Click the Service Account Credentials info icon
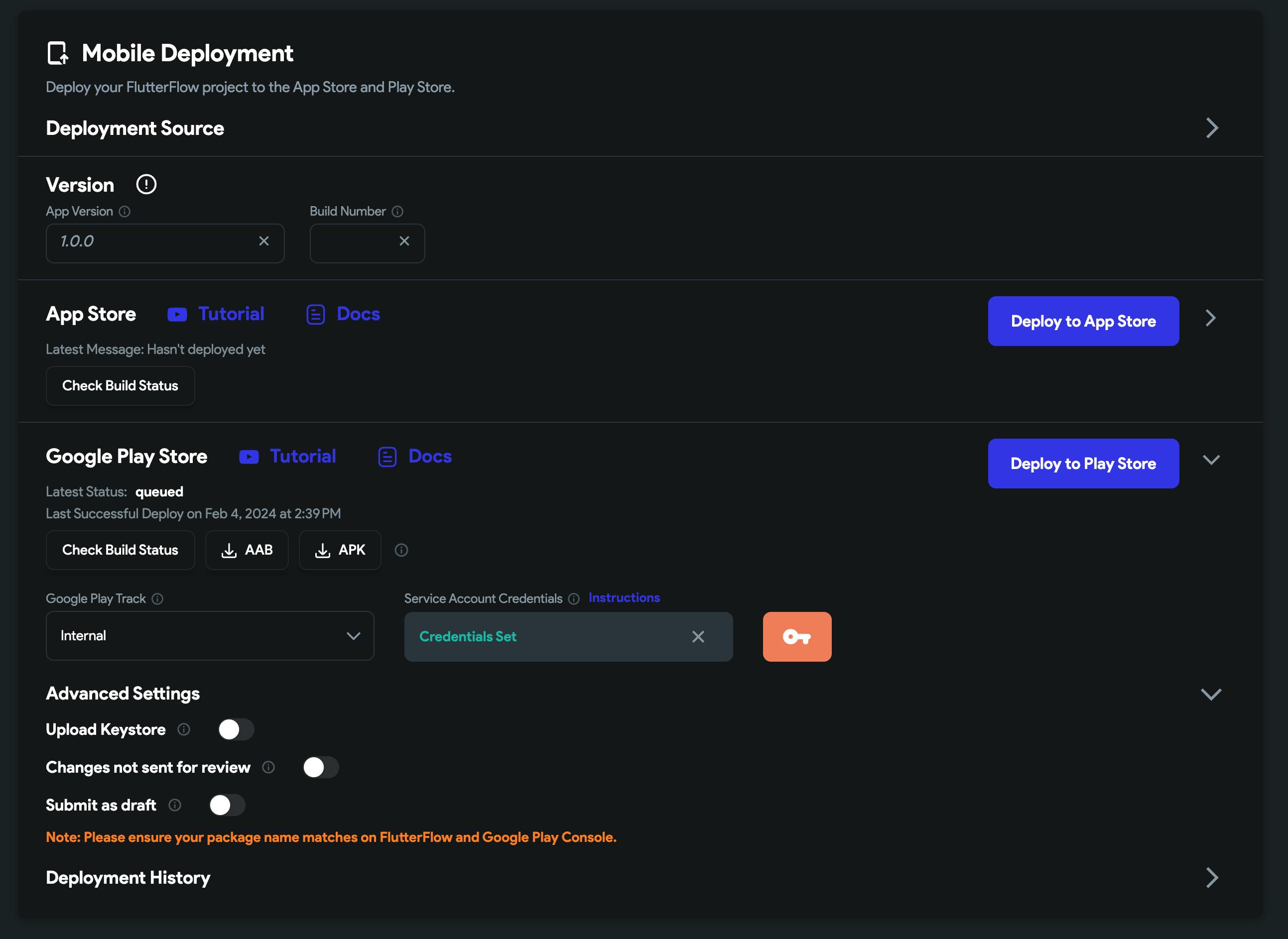 574,598
